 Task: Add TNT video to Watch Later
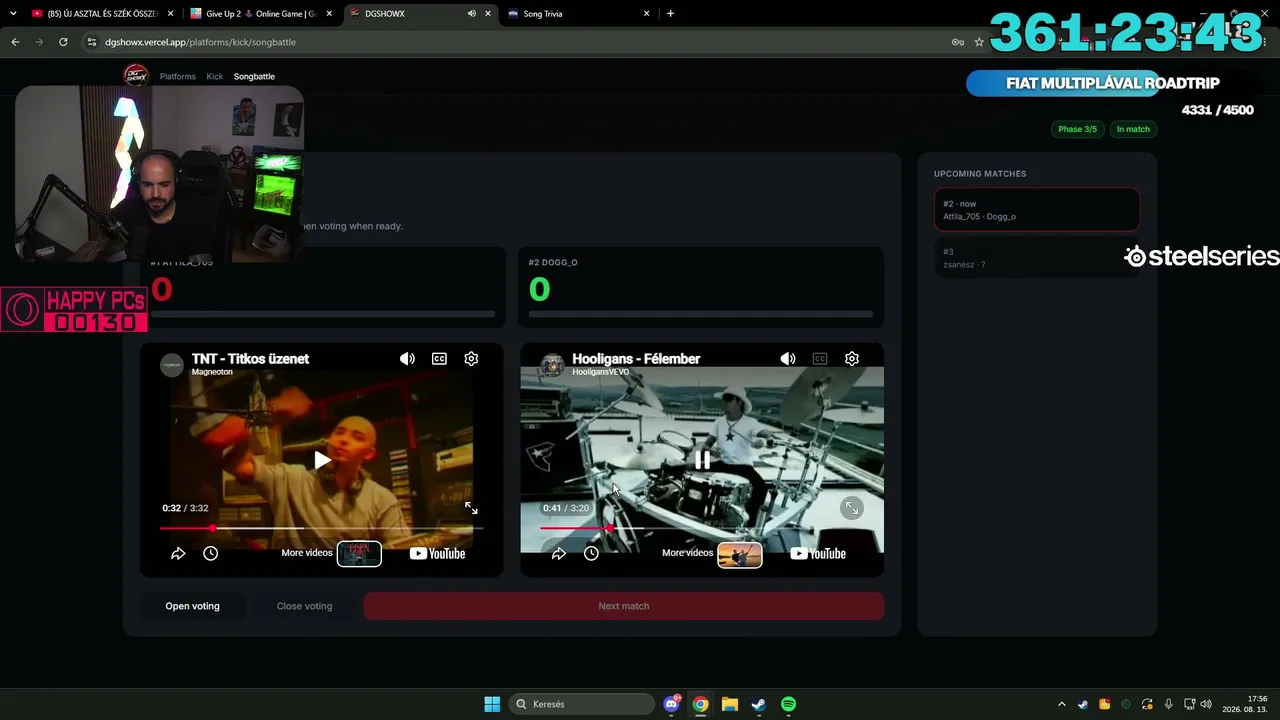coord(210,553)
